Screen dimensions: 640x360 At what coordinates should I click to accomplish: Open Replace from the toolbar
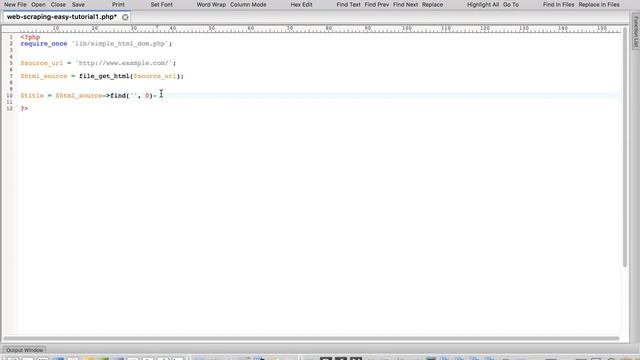tap(432, 4)
